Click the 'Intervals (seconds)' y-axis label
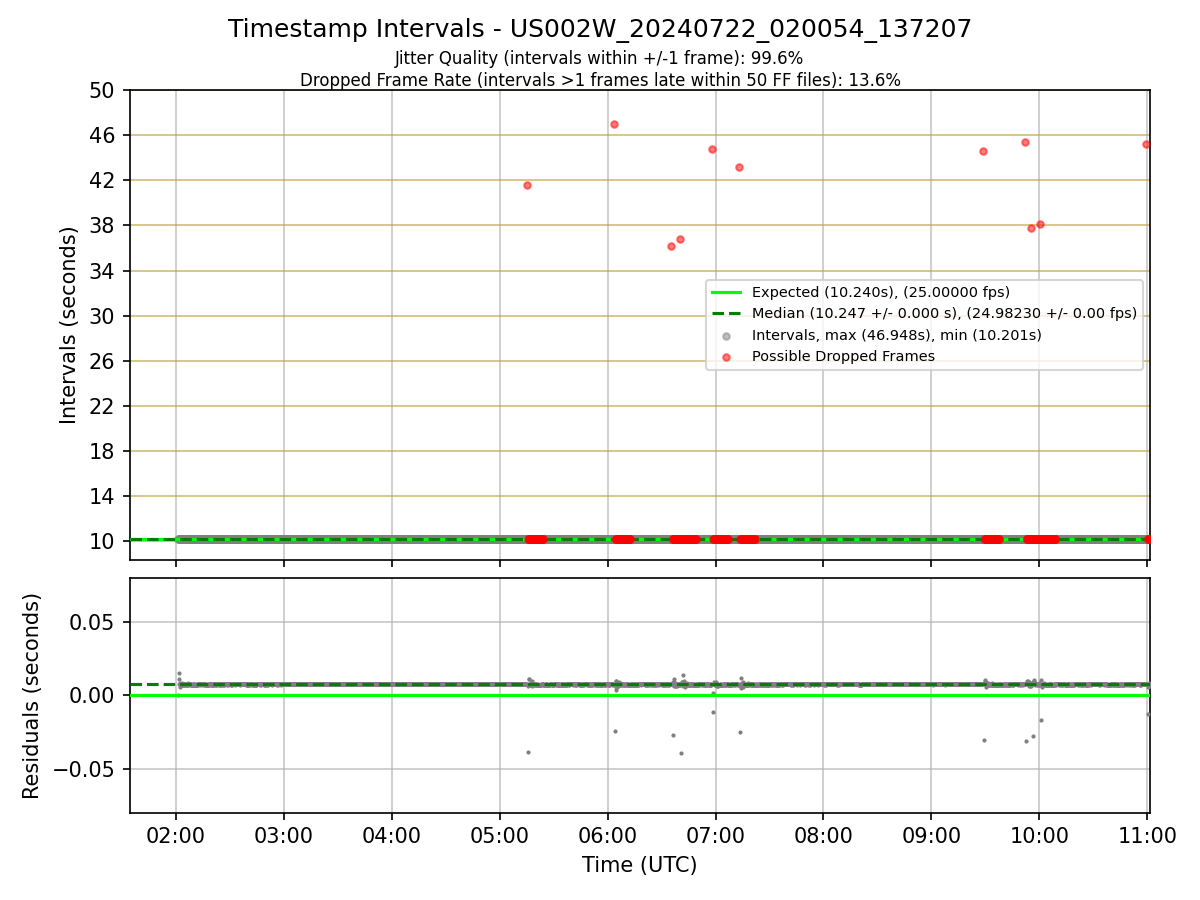The height and width of the screenshot is (900, 1200). (x=68, y=325)
